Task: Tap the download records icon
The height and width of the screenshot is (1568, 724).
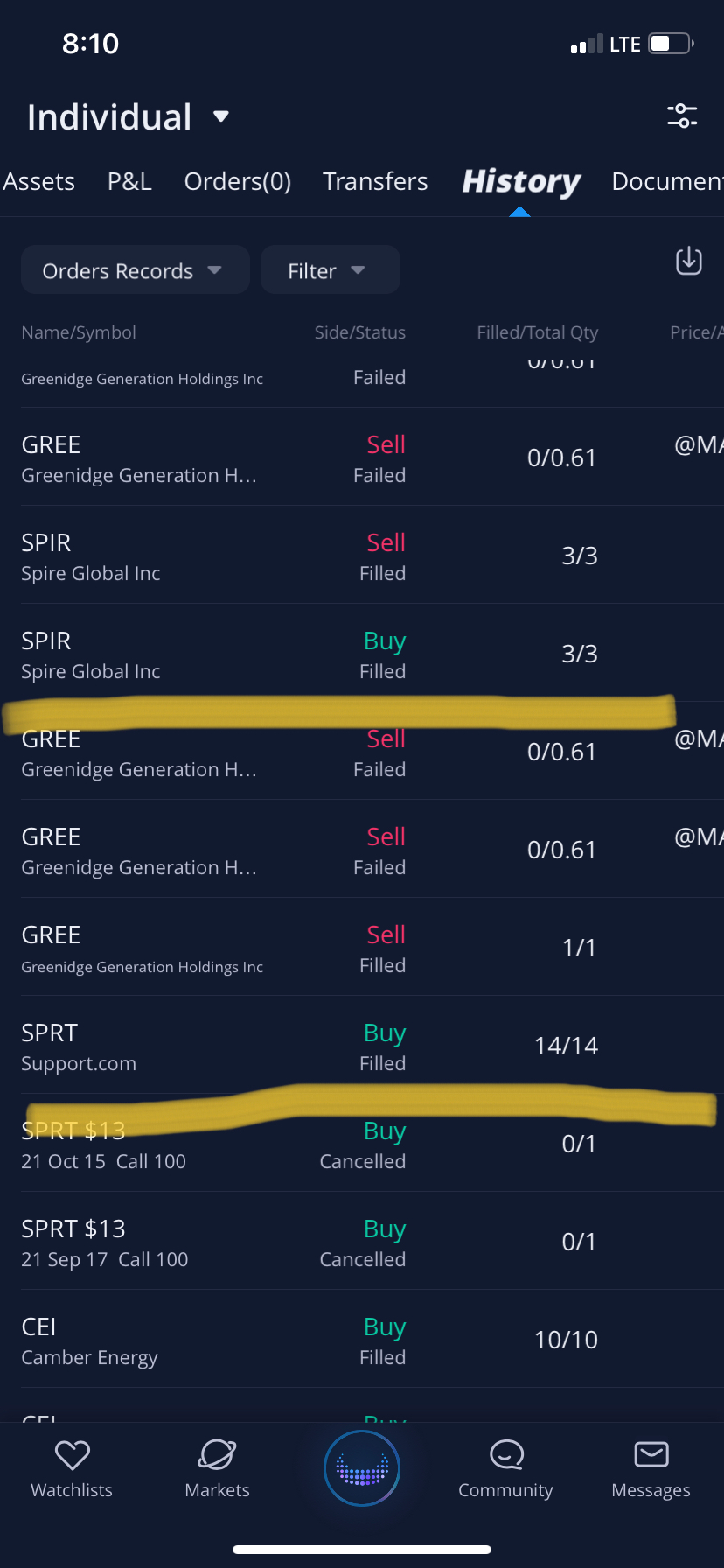Action: coord(688,261)
